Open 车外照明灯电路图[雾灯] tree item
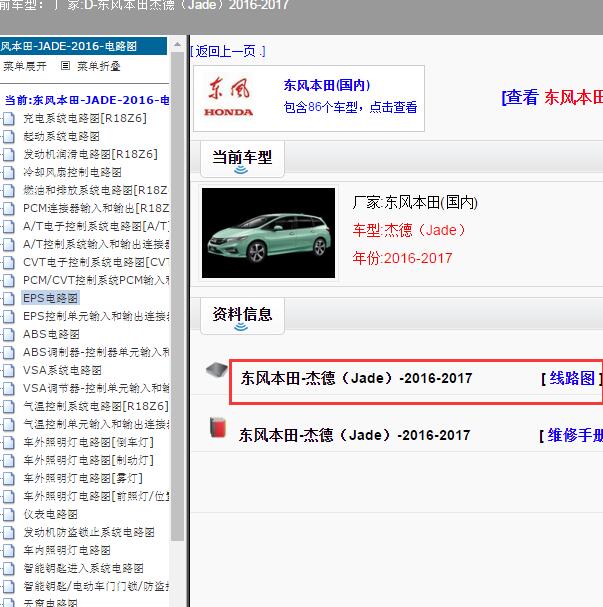The image size is (603, 607). click(83, 478)
